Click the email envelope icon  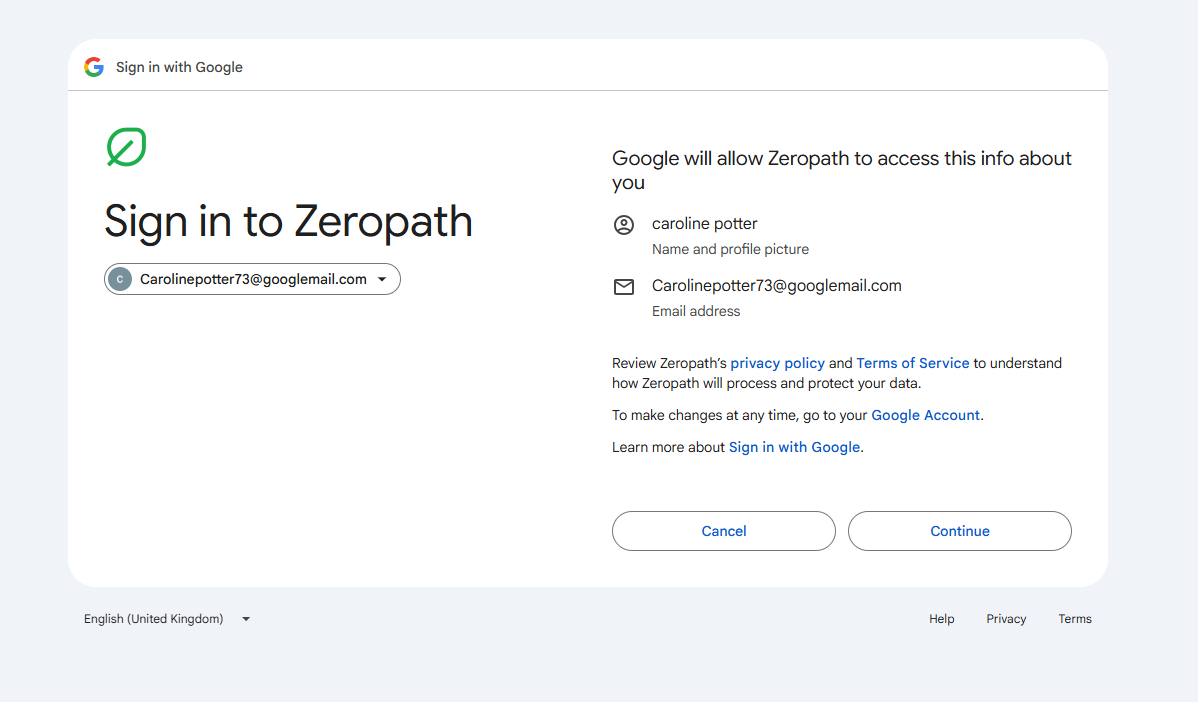click(624, 287)
